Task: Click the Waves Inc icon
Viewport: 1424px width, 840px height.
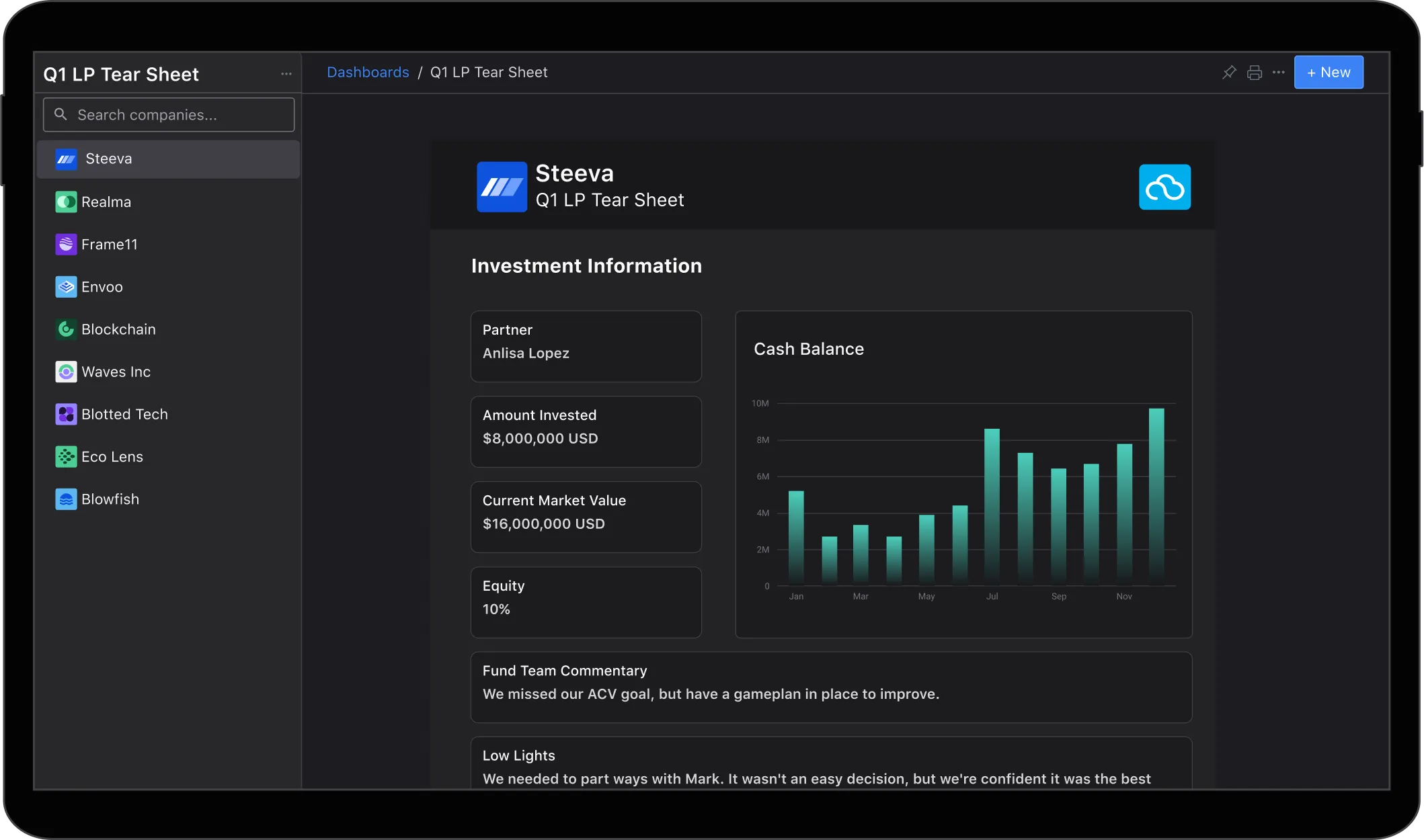Action: pos(66,372)
